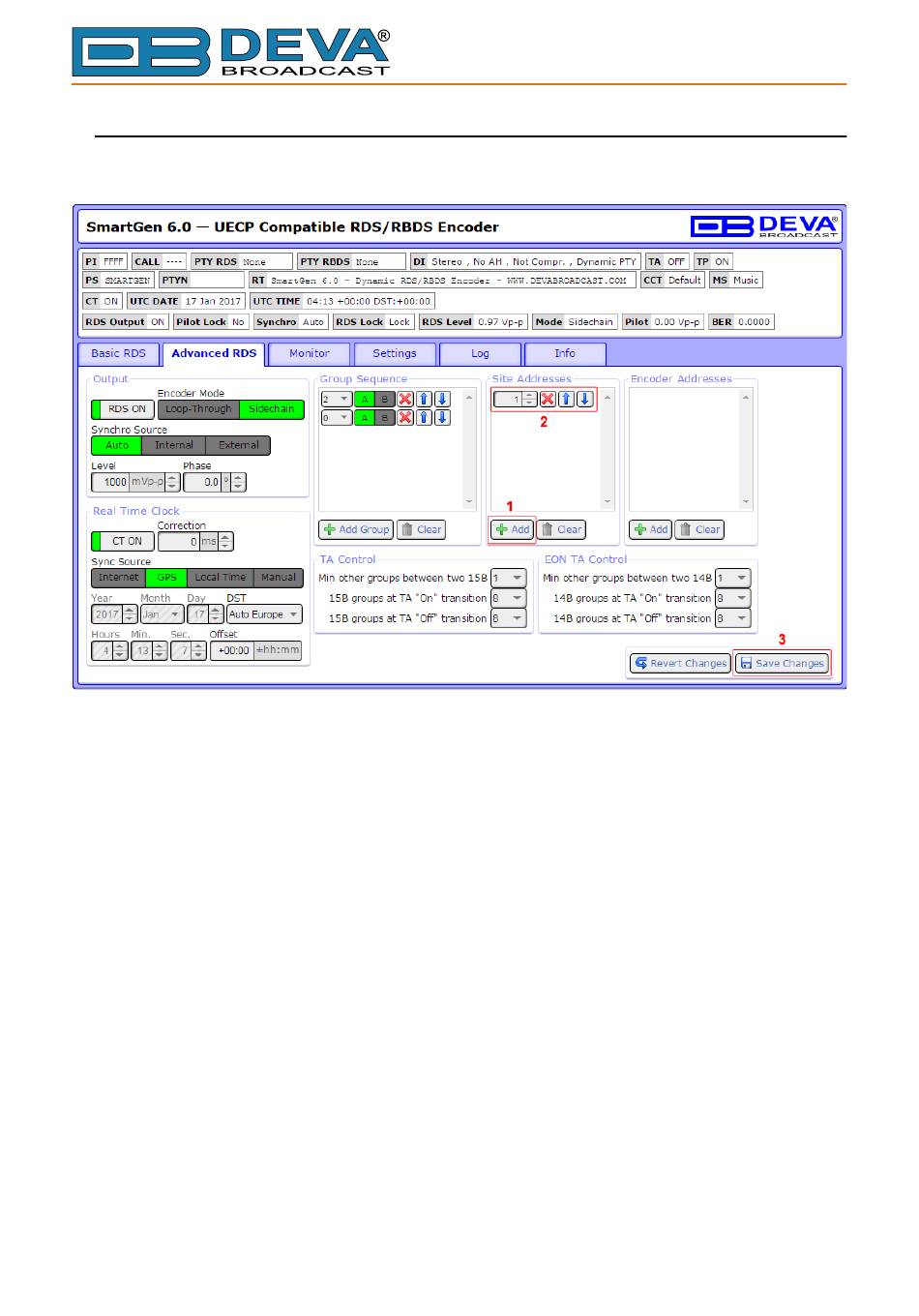The image size is (919, 1316).
Task: Click site address 1 number stepper
Action: click(529, 400)
